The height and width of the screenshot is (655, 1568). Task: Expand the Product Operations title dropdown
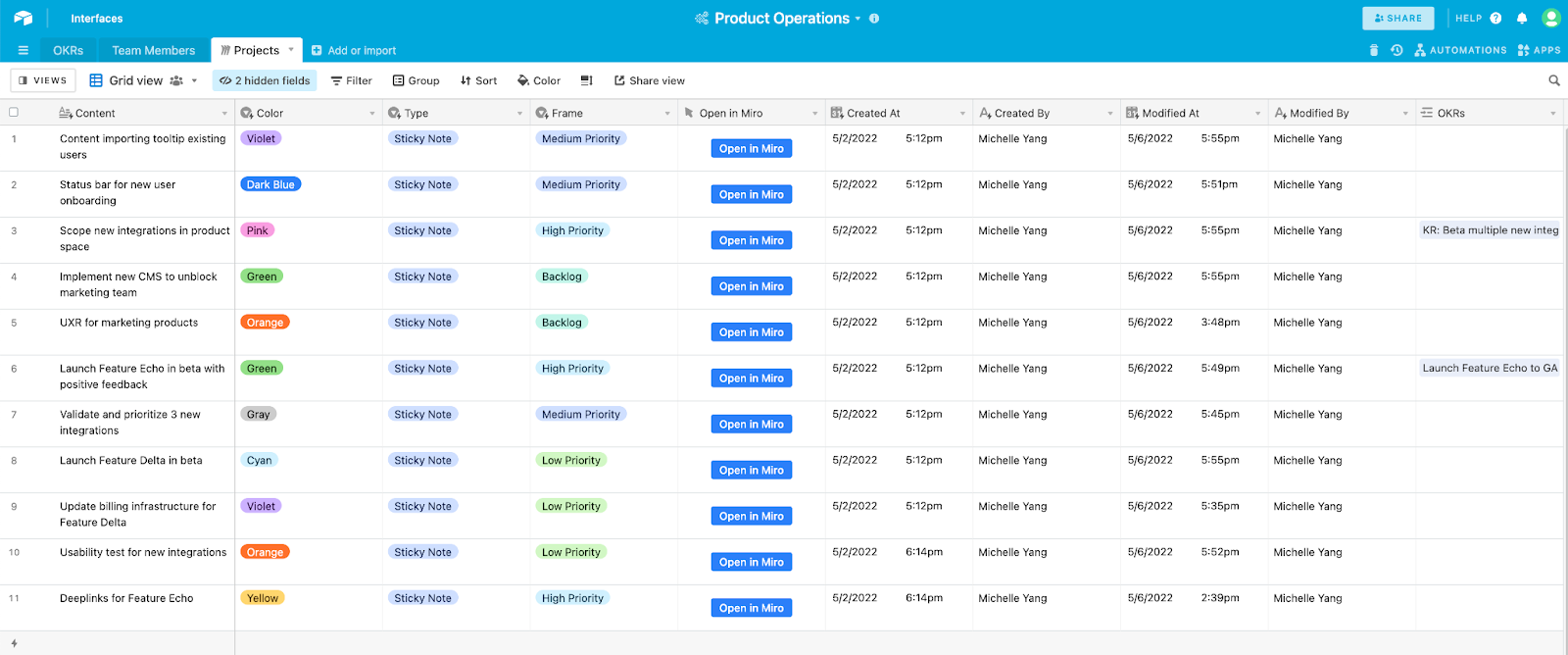(857, 19)
